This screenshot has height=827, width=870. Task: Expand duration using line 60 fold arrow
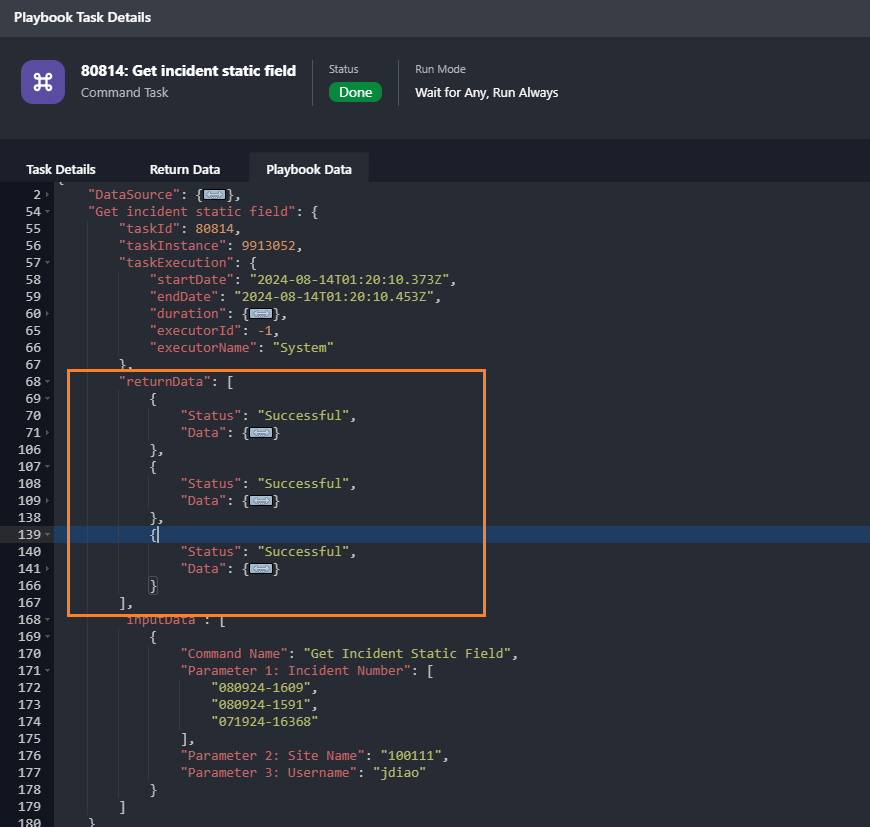[x=47, y=313]
